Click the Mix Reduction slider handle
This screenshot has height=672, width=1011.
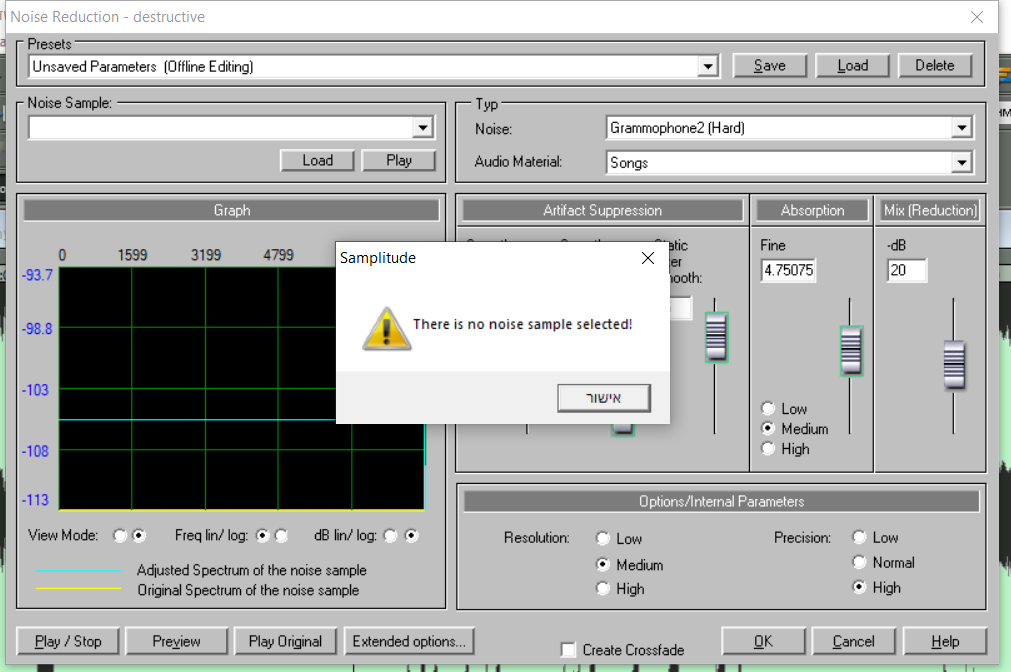954,365
